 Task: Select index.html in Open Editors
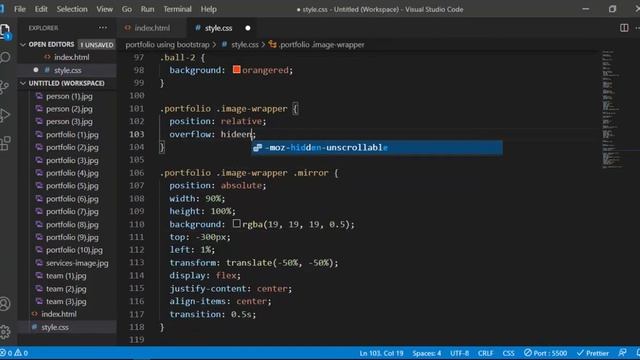click(x=67, y=57)
